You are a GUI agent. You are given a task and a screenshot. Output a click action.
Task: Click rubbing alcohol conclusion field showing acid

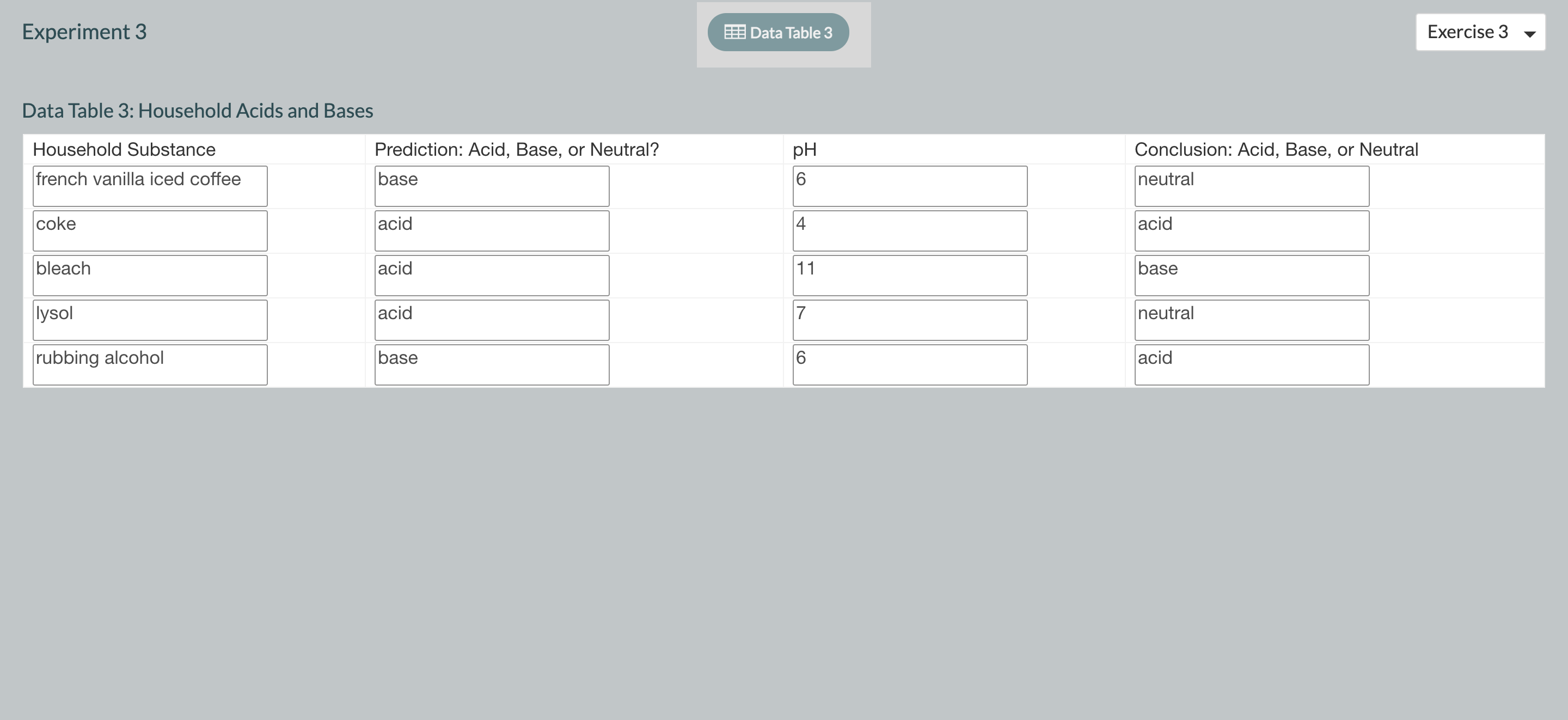(x=1252, y=365)
